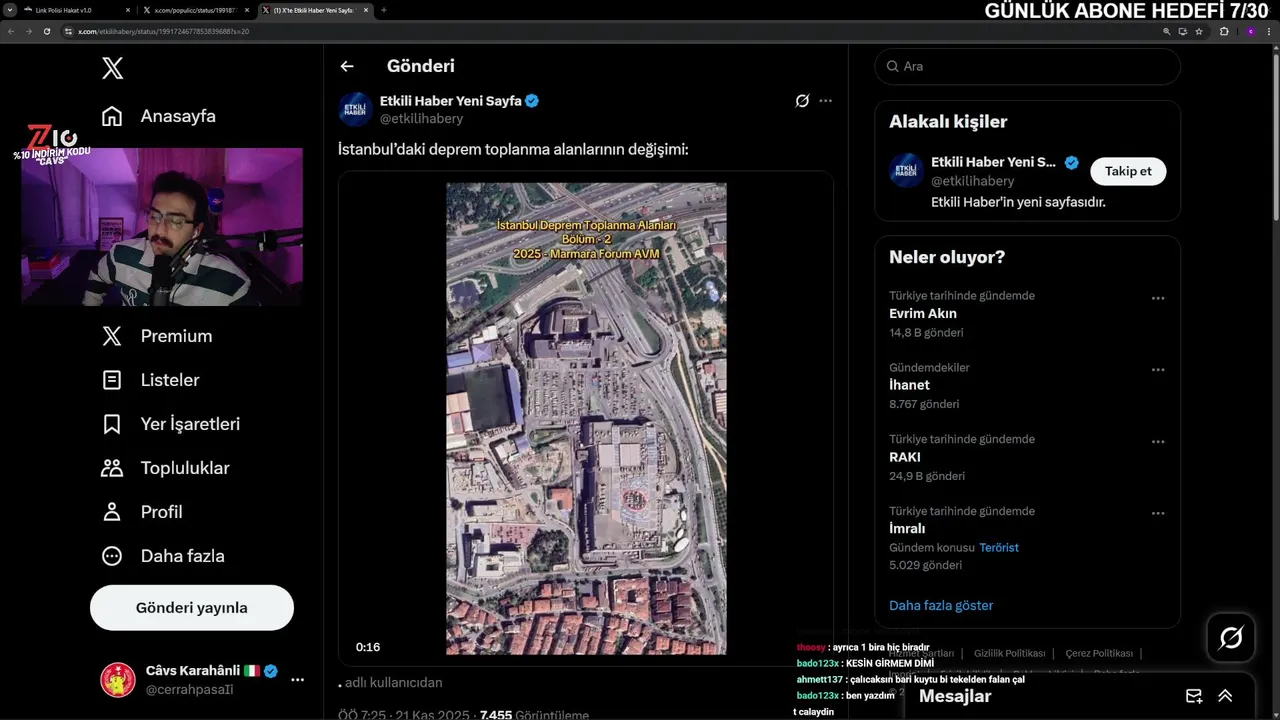
Task: Expand the Mesajlar drawer
Action: (x=1225, y=696)
